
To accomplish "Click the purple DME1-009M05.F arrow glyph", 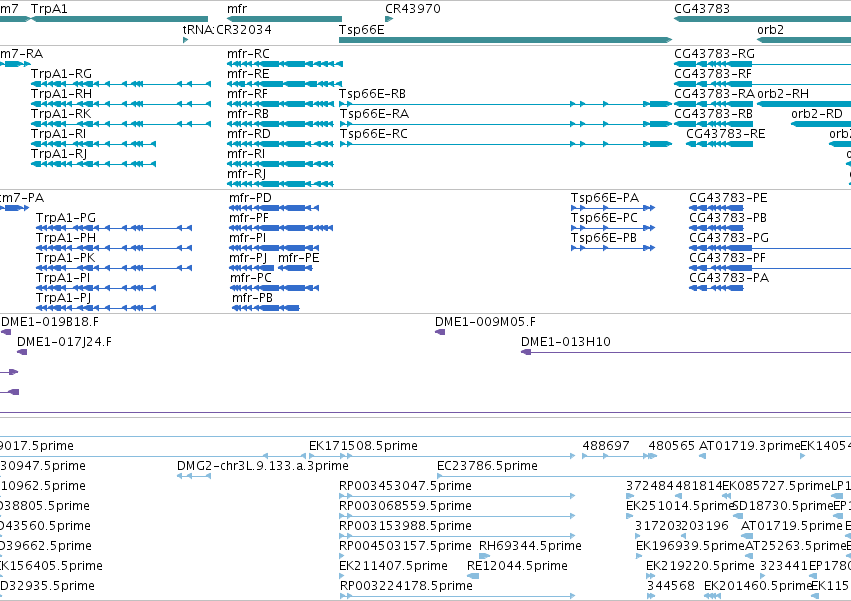I will tap(440, 332).
